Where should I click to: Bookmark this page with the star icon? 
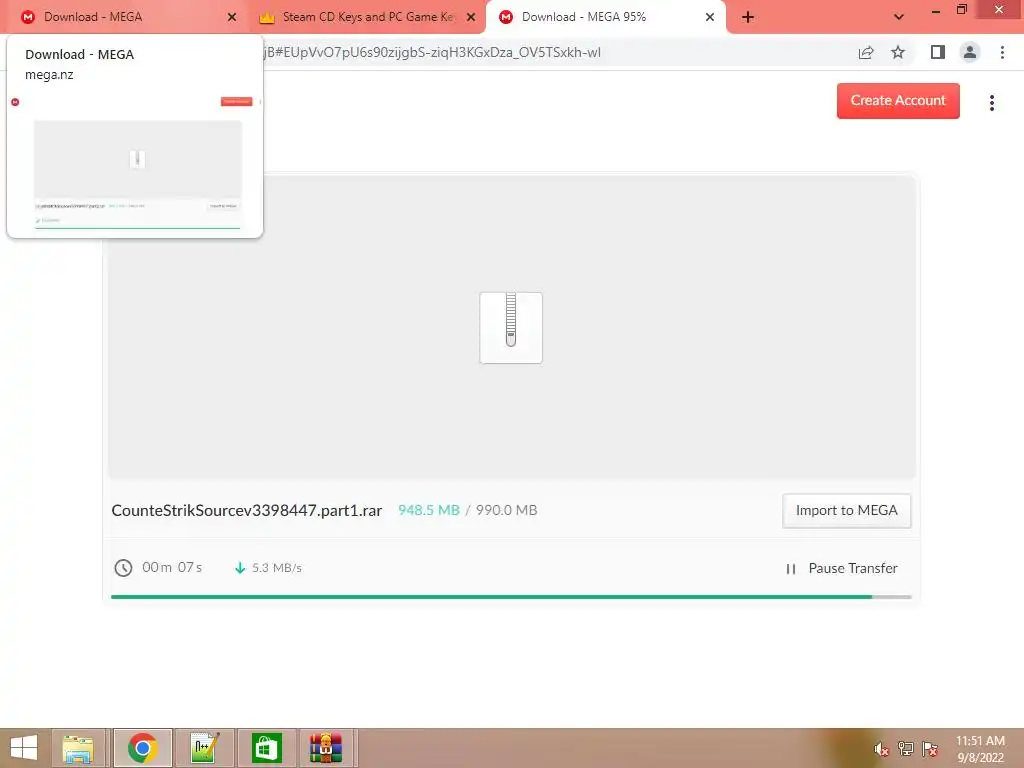pyautogui.click(x=899, y=52)
